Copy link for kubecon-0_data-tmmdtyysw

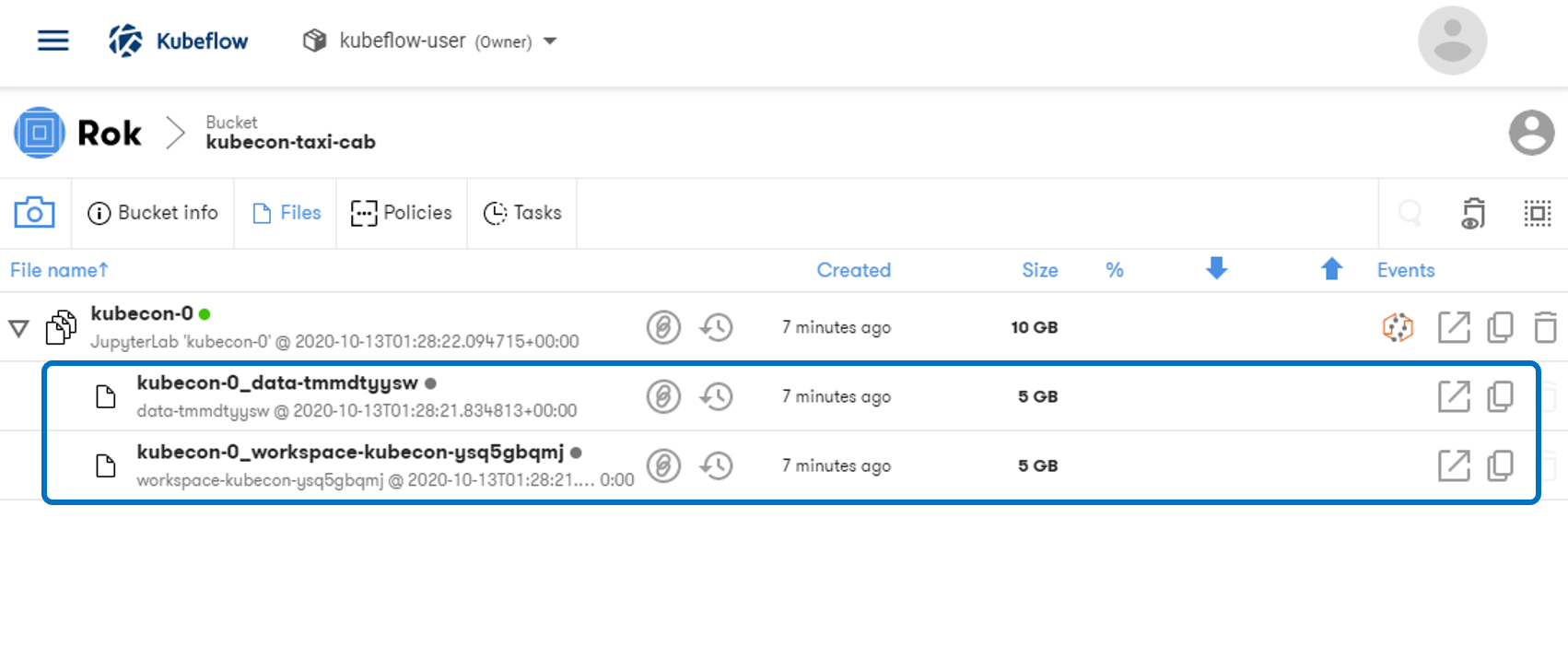[x=1500, y=396]
